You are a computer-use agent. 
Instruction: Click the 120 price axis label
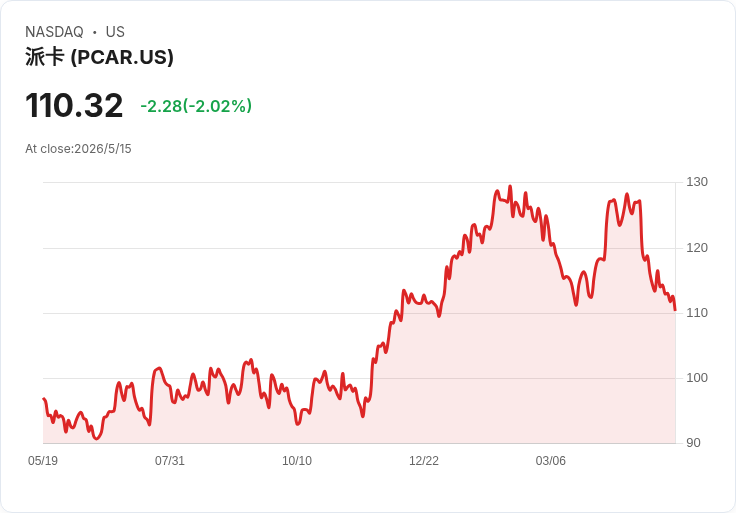(x=697, y=247)
